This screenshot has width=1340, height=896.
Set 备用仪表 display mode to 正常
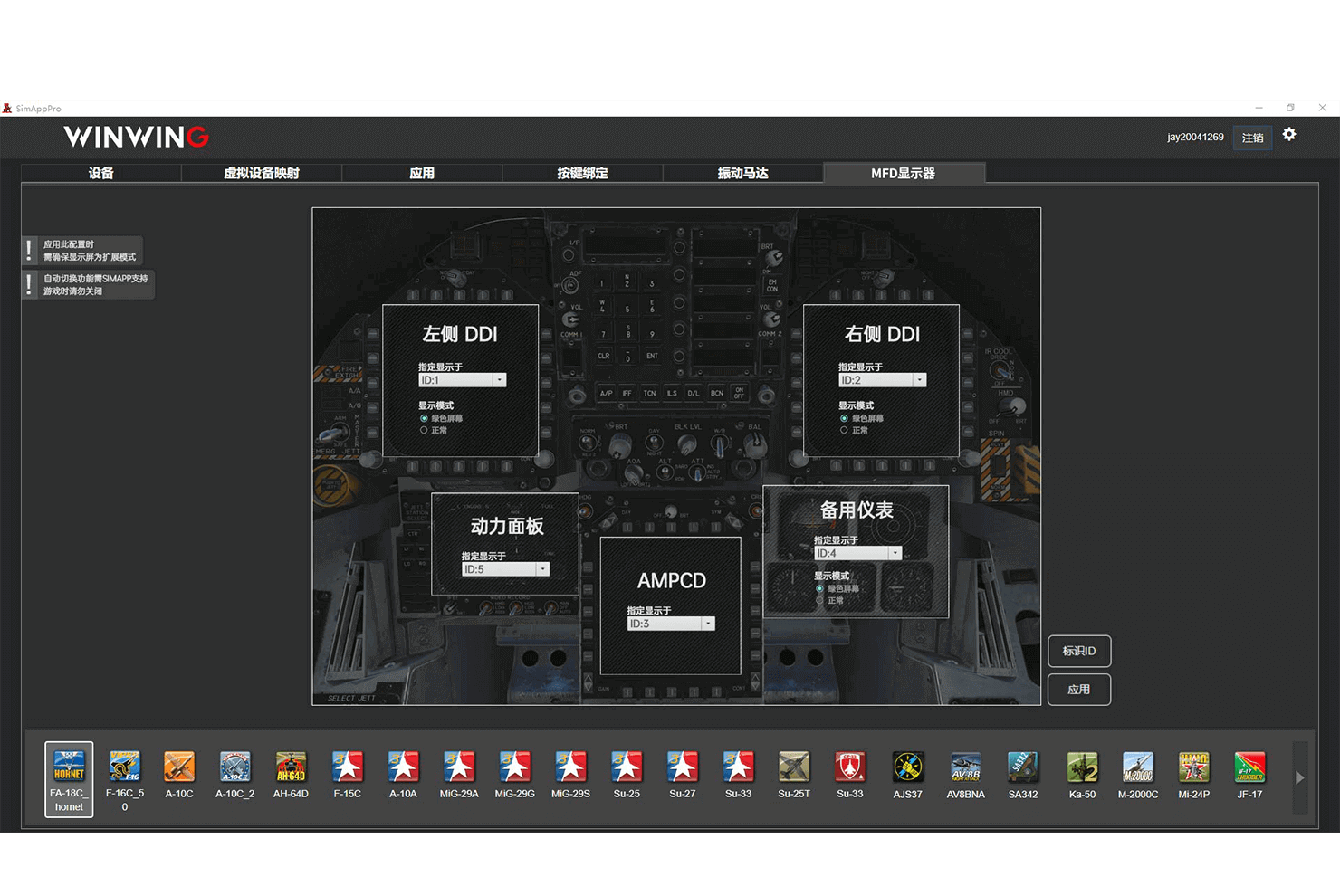[x=820, y=601]
